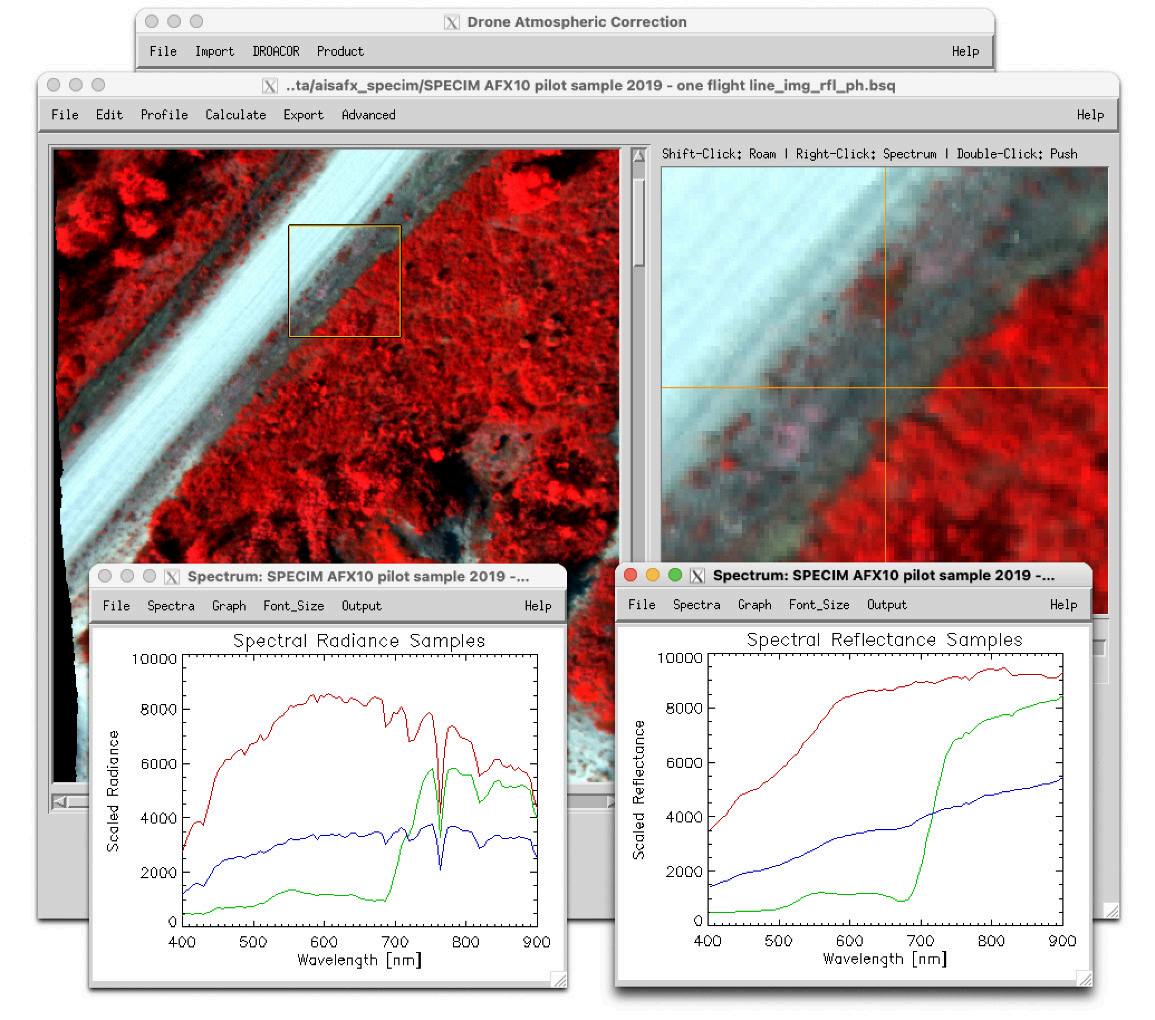Open the Export menu
The image size is (1155, 1020).
tap(303, 115)
